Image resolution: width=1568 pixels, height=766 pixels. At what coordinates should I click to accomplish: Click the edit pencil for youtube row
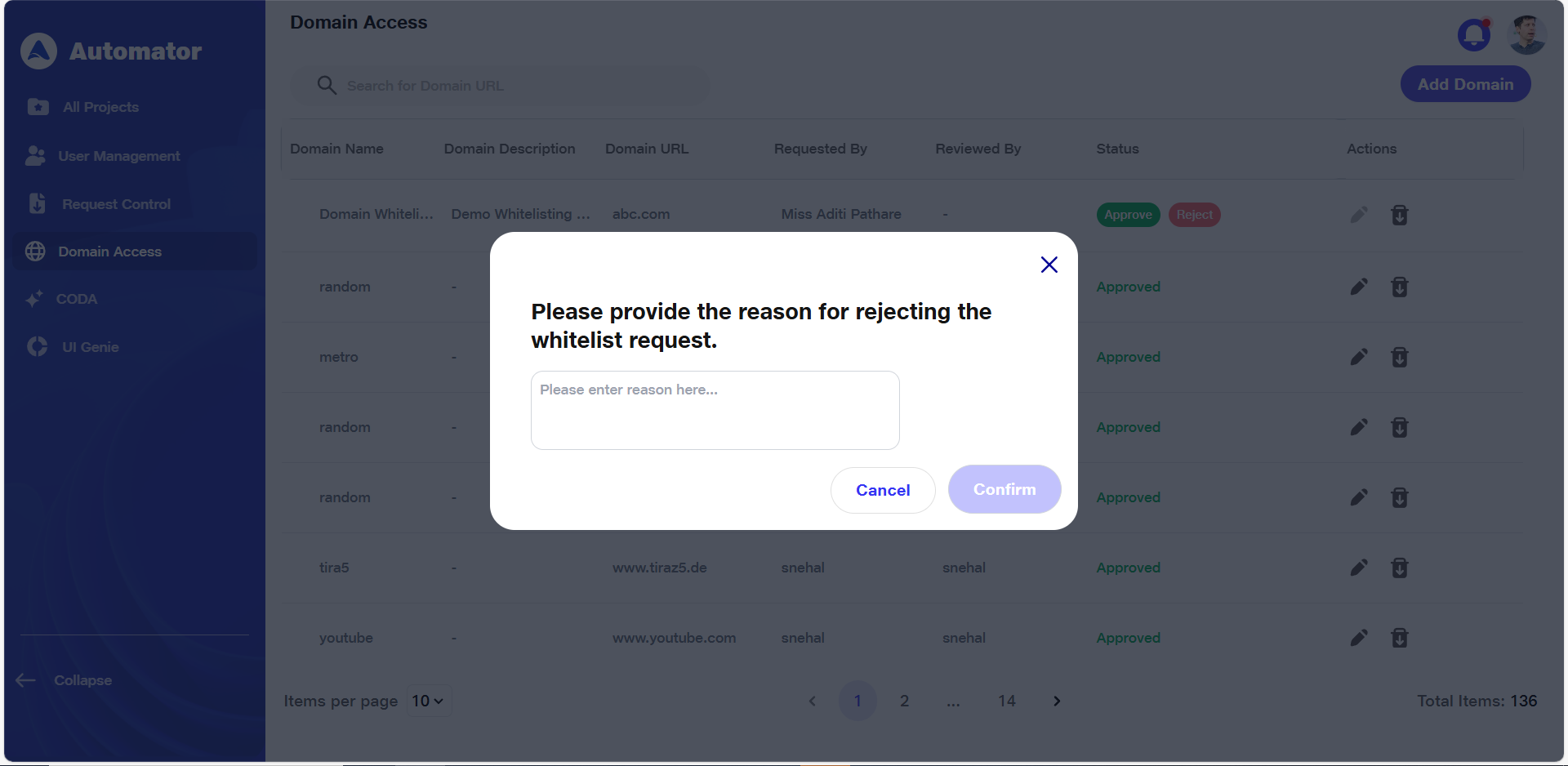tap(1358, 638)
